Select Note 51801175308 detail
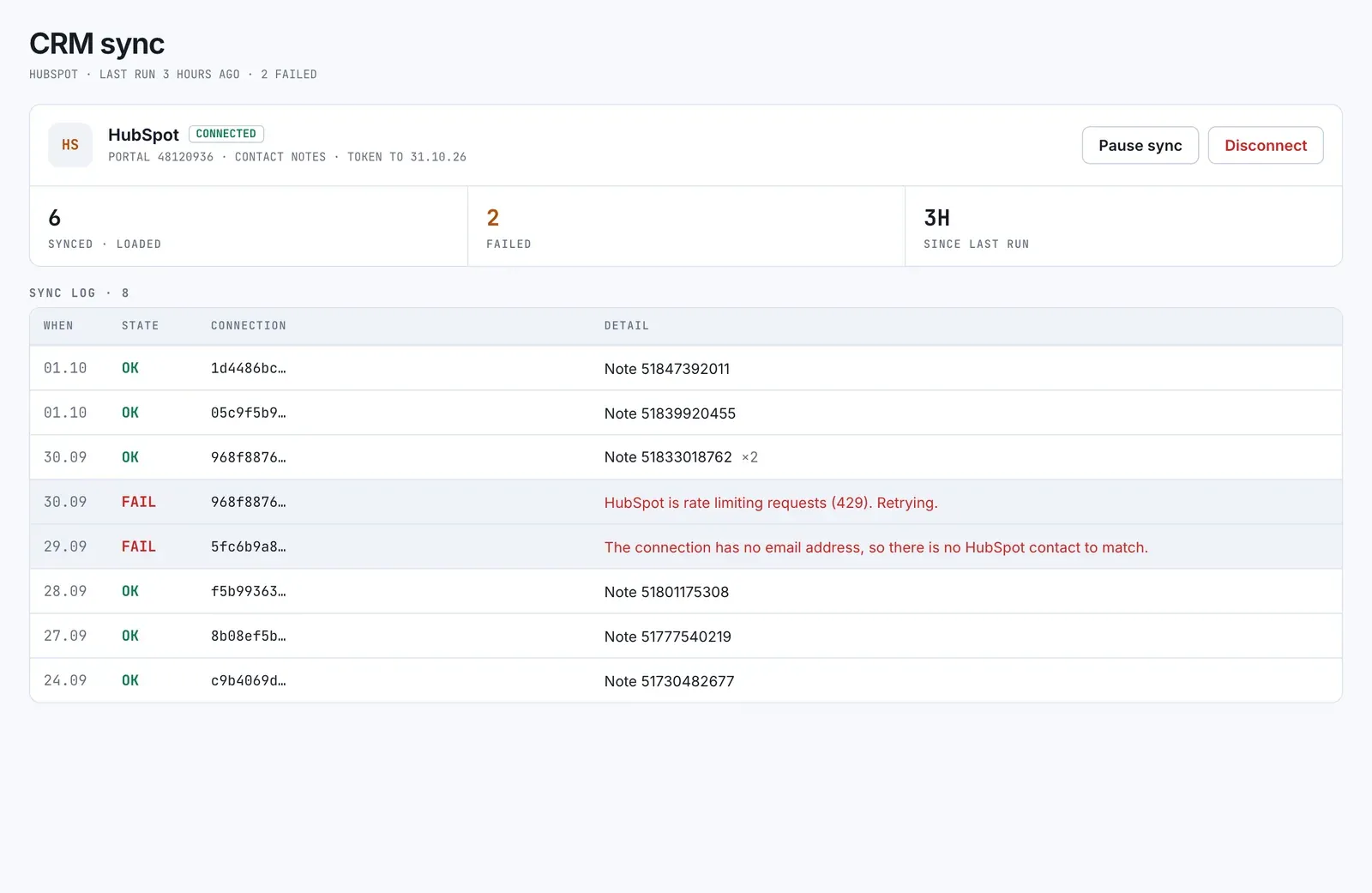The image size is (1372, 893). [666, 592]
